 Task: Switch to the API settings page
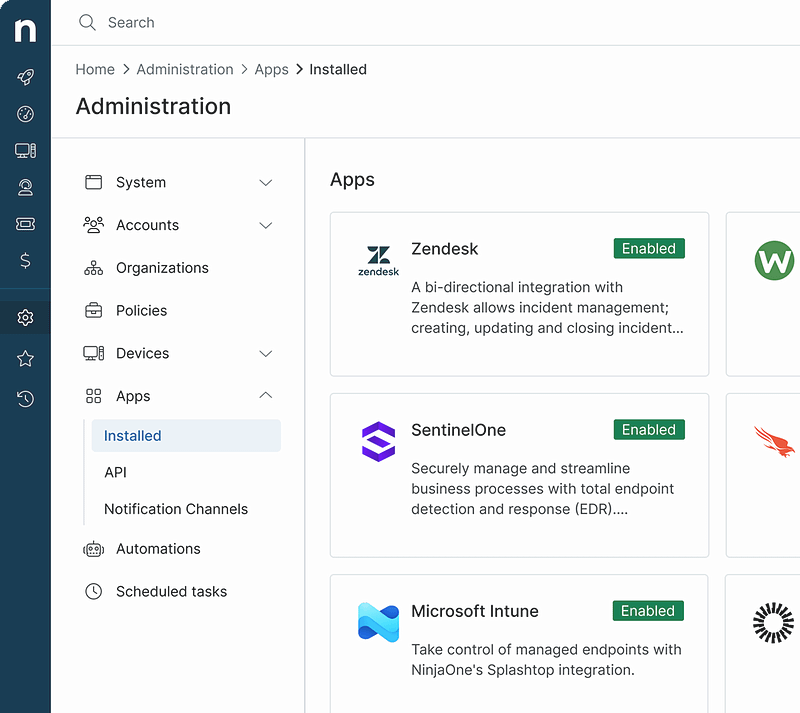[114, 471]
